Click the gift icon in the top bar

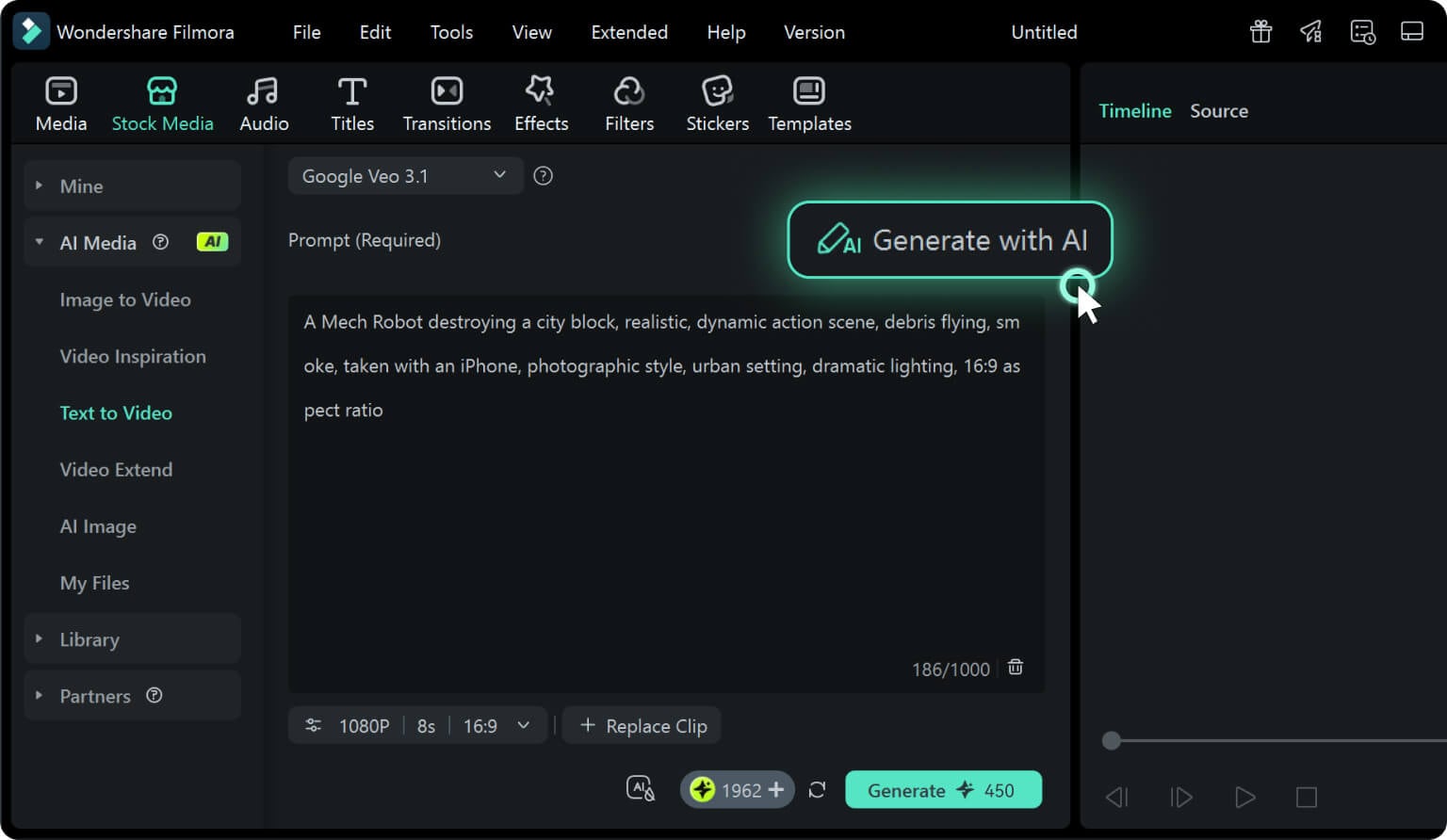click(x=1260, y=31)
